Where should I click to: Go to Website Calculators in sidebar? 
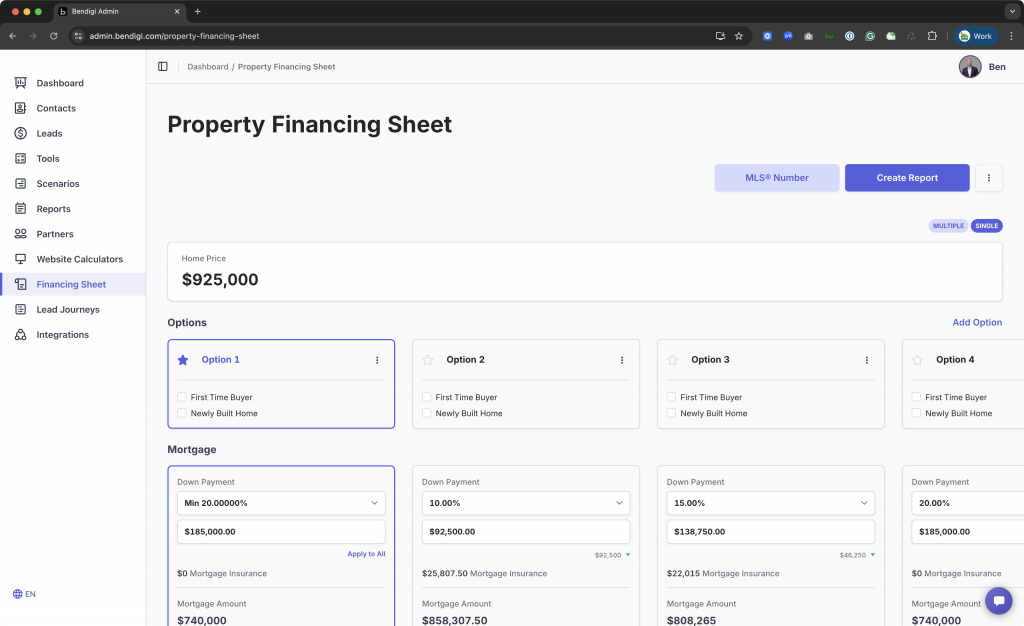point(80,259)
